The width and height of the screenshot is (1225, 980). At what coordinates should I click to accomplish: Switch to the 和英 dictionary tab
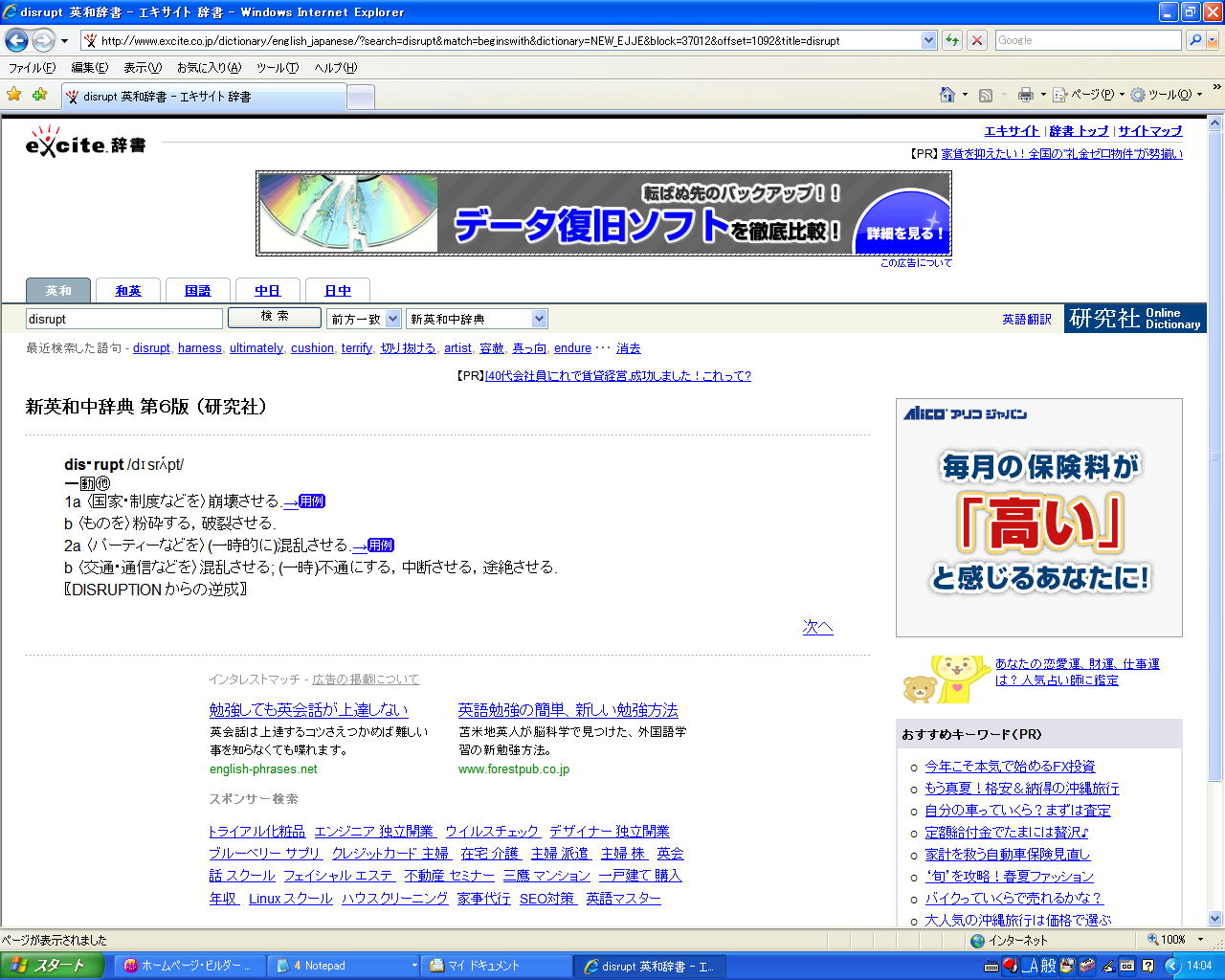(x=128, y=291)
